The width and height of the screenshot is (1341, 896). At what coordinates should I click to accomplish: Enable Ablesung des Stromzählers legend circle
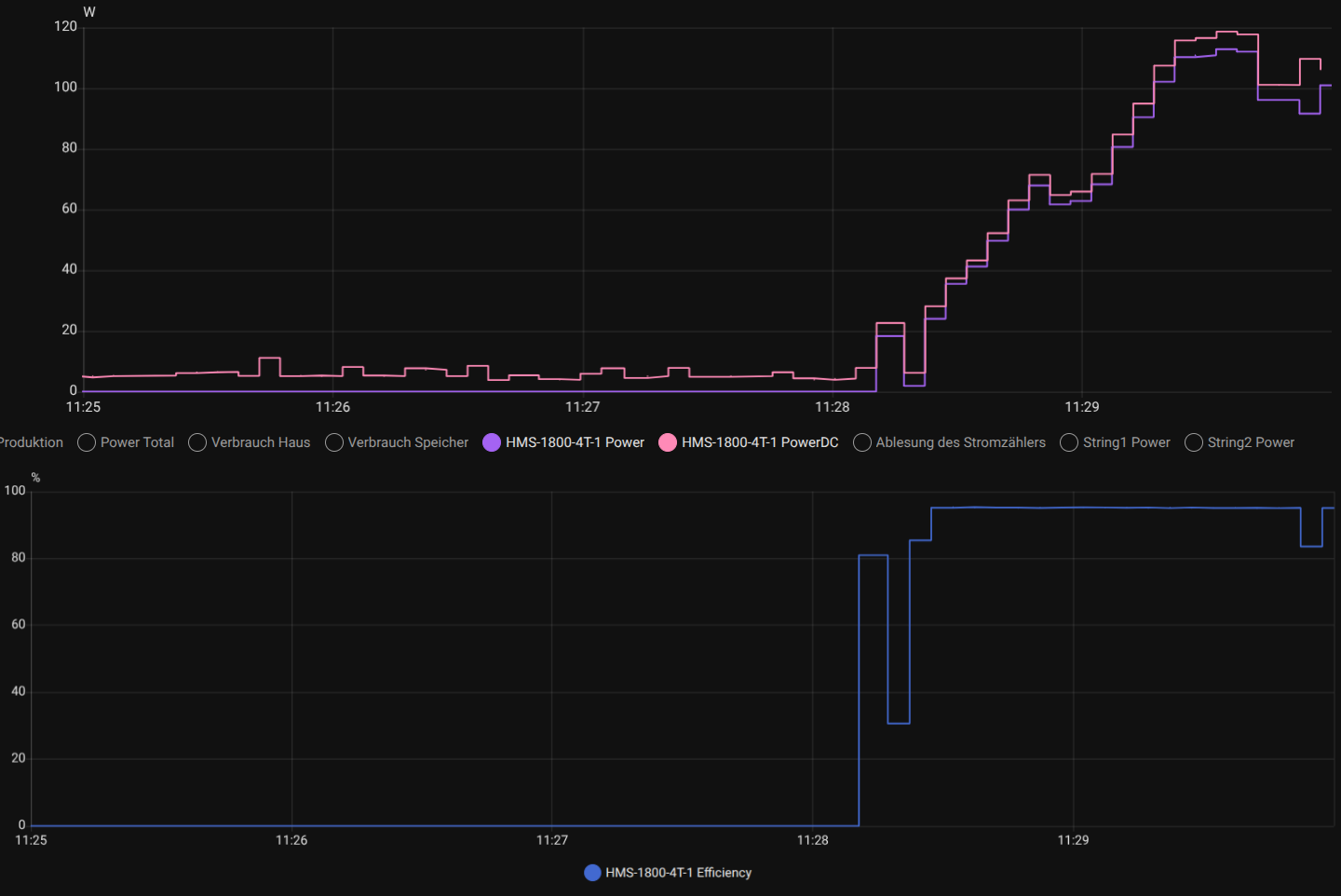tap(862, 442)
